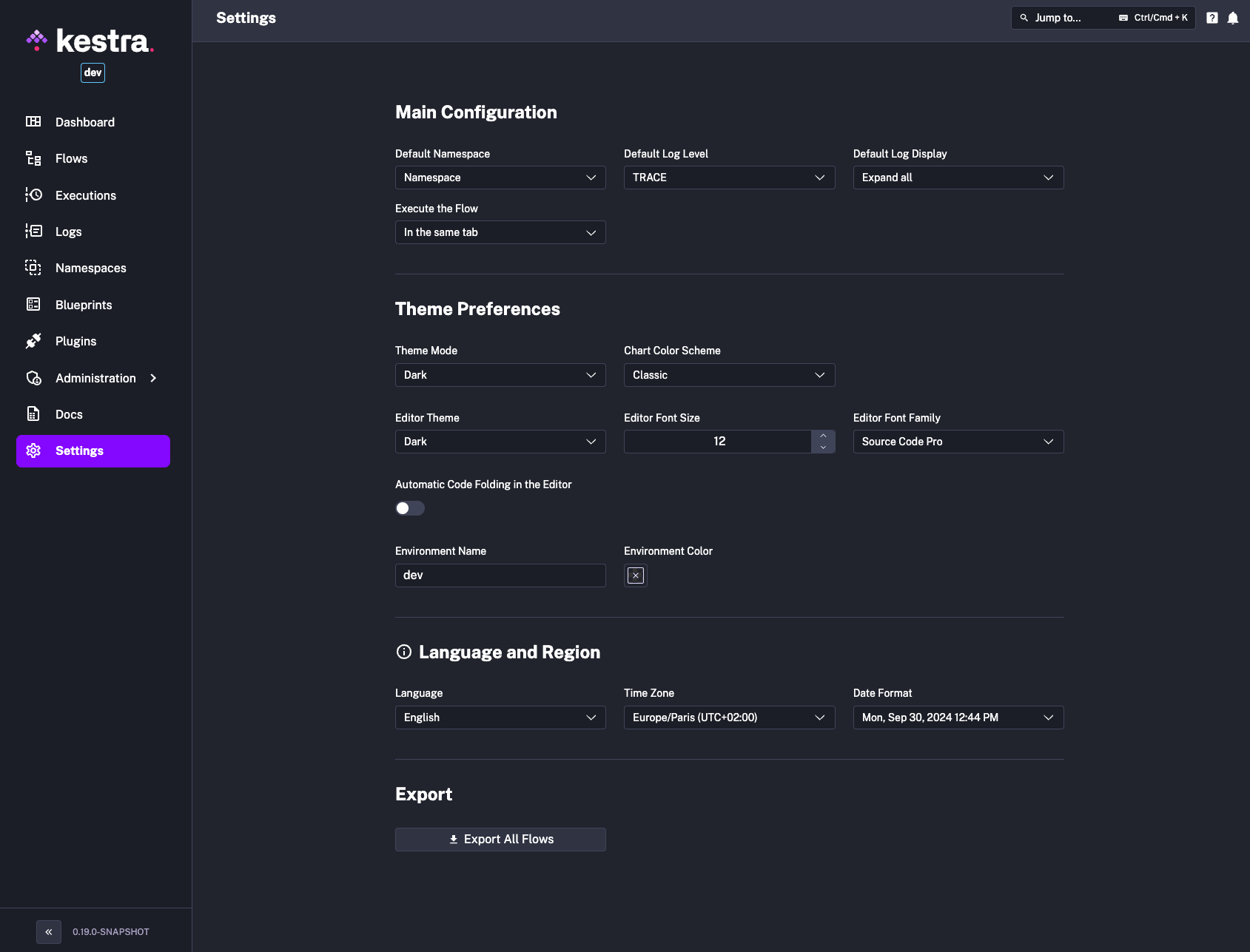Viewport: 1250px width, 952px height.
Task: Go to Flows menu item
Action: point(93,158)
